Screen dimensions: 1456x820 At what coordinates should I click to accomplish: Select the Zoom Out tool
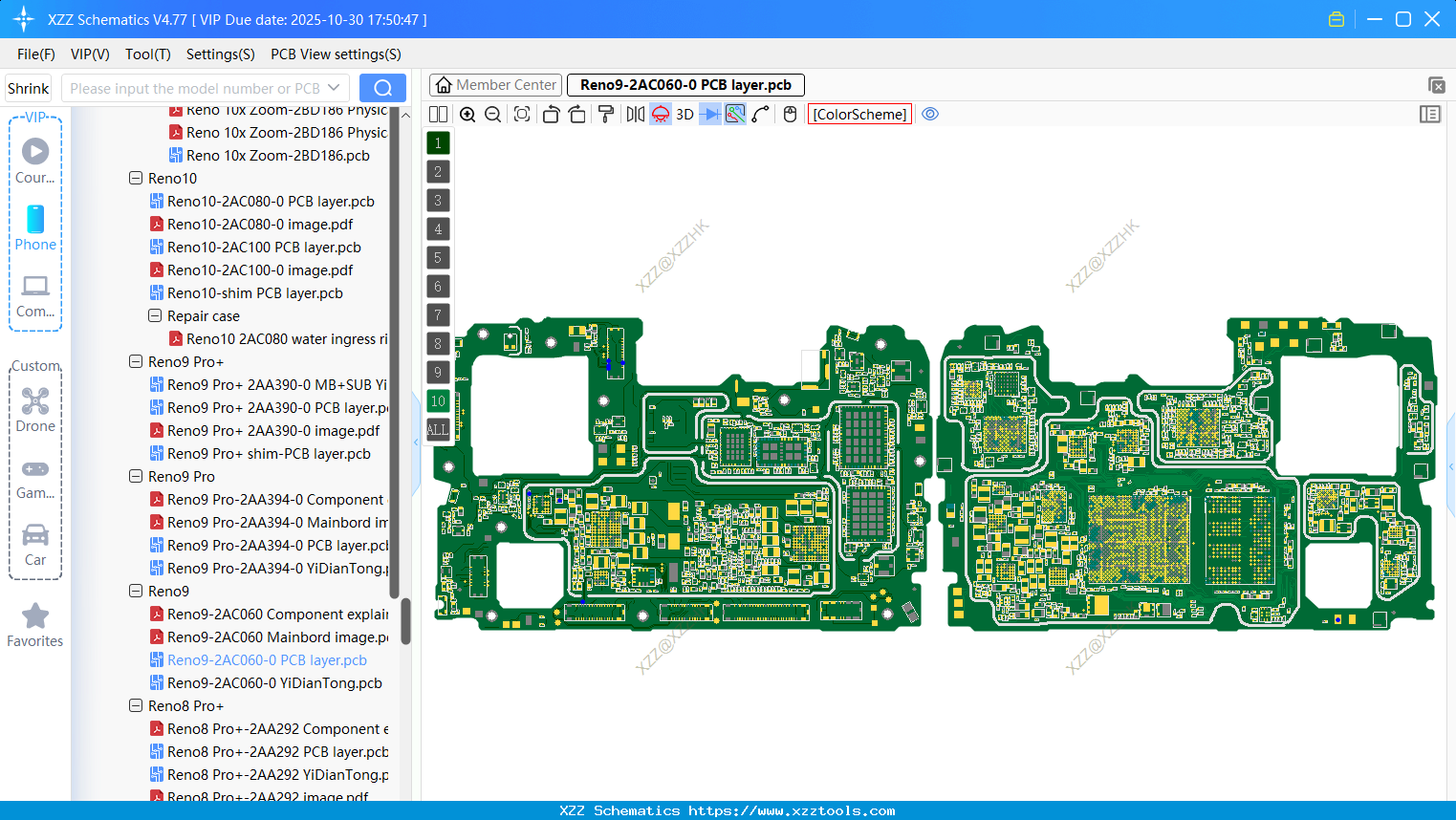[x=491, y=114]
